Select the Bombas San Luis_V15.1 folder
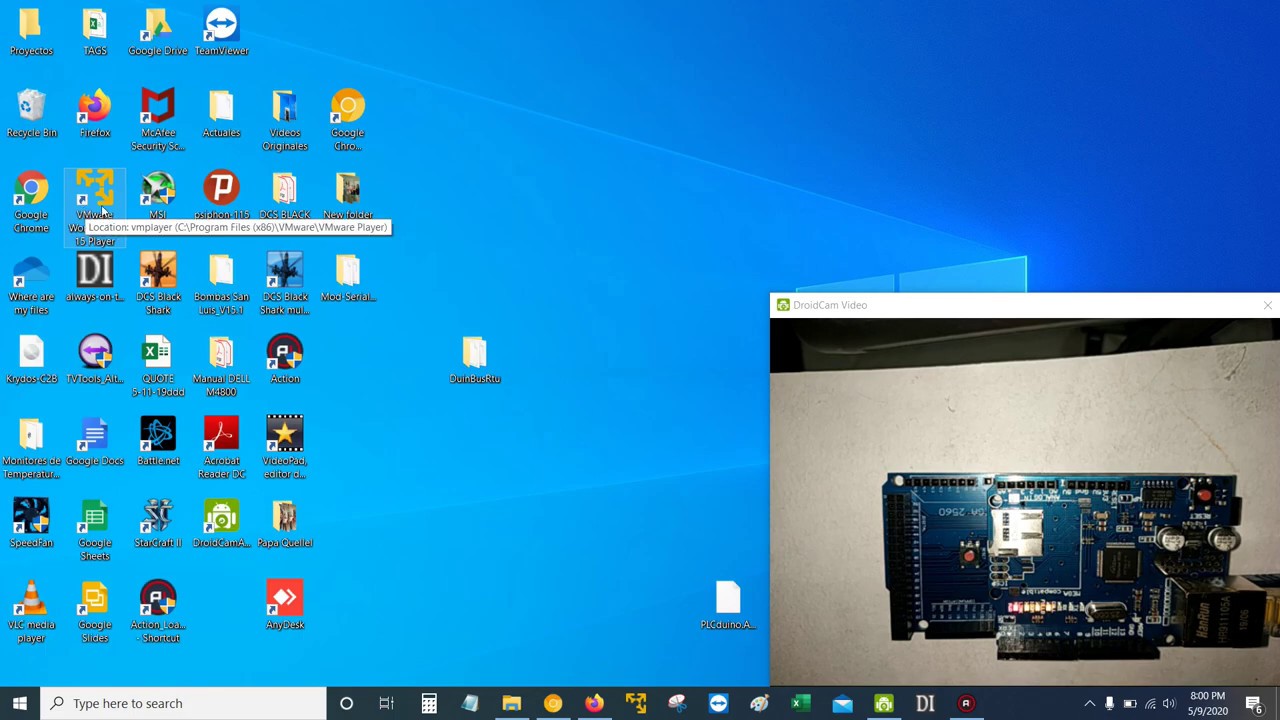Viewport: 1280px width, 720px height. [221, 284]
